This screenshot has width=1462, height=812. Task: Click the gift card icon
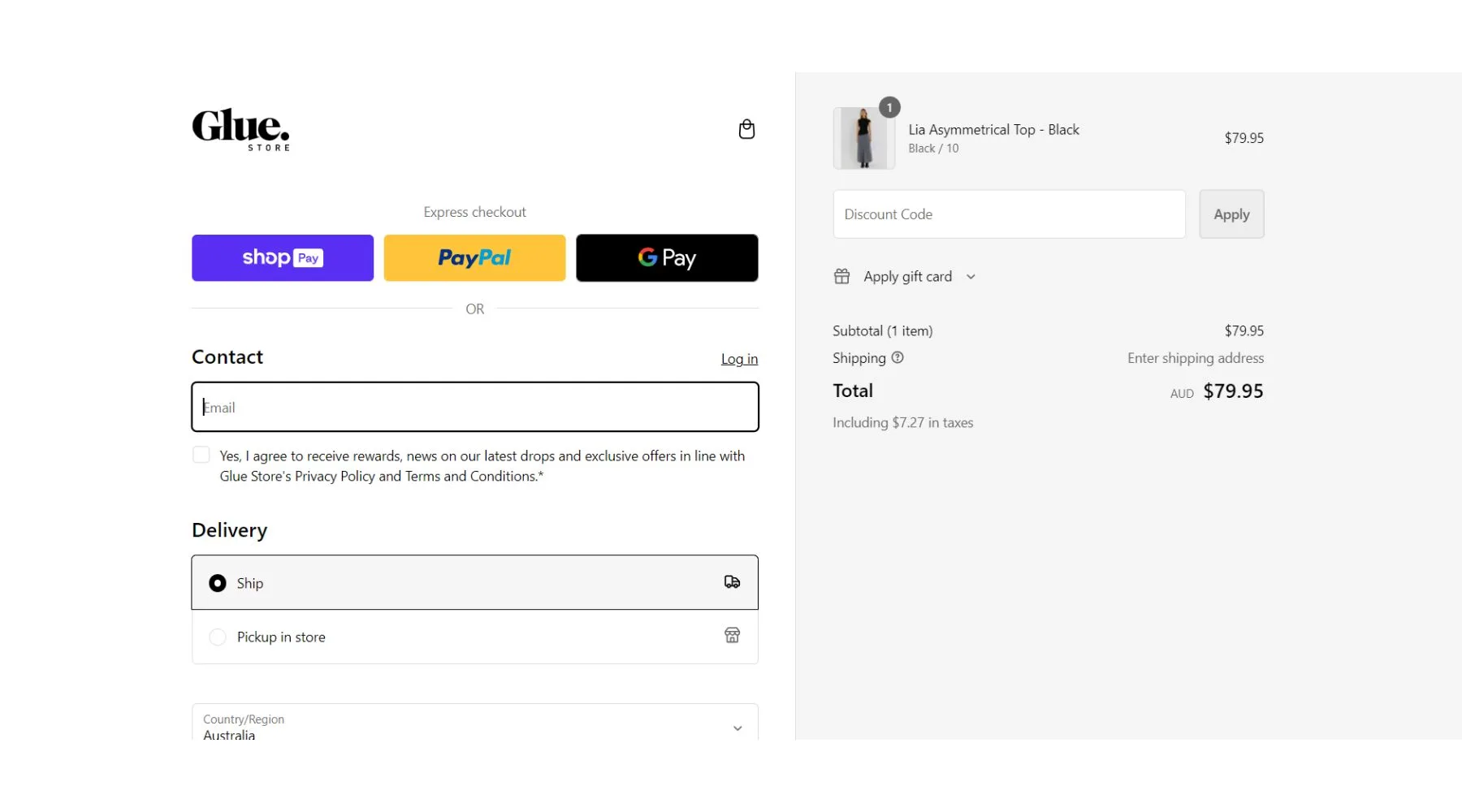pyautogui.click(x=841, y=277)
